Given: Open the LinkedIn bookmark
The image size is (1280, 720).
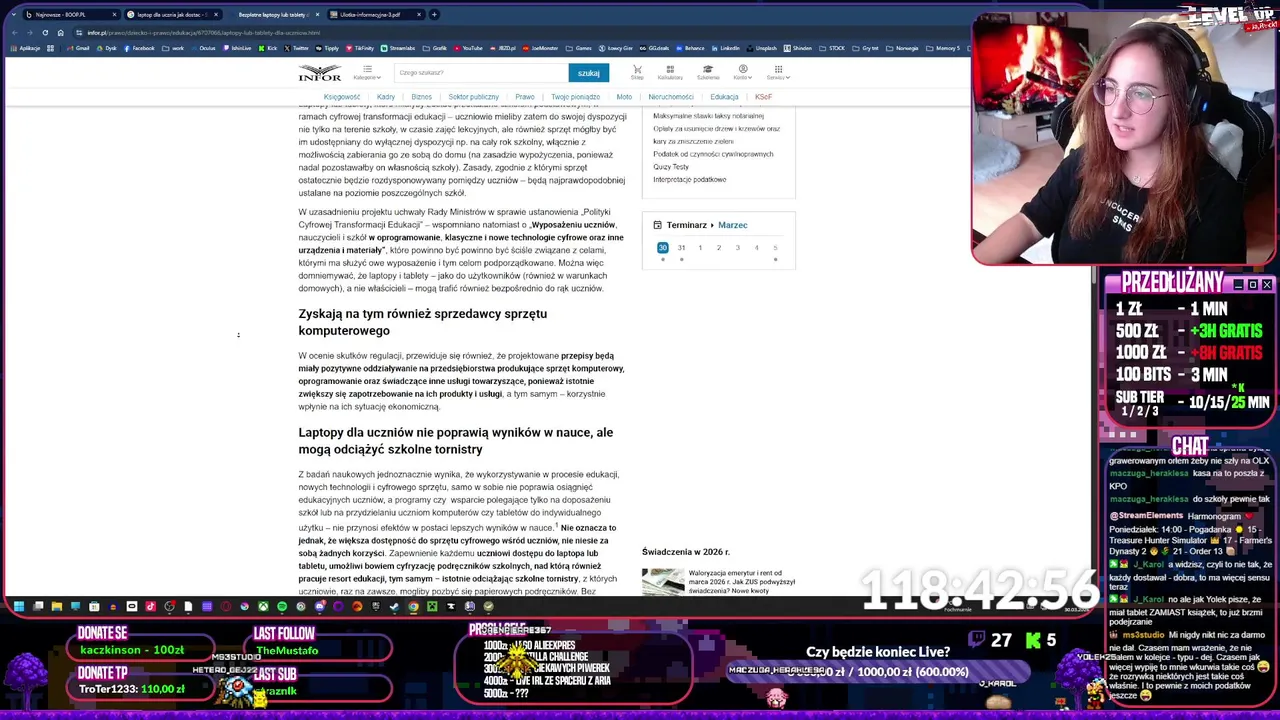Looking at the screenshot, I should [x=726, y=48].
